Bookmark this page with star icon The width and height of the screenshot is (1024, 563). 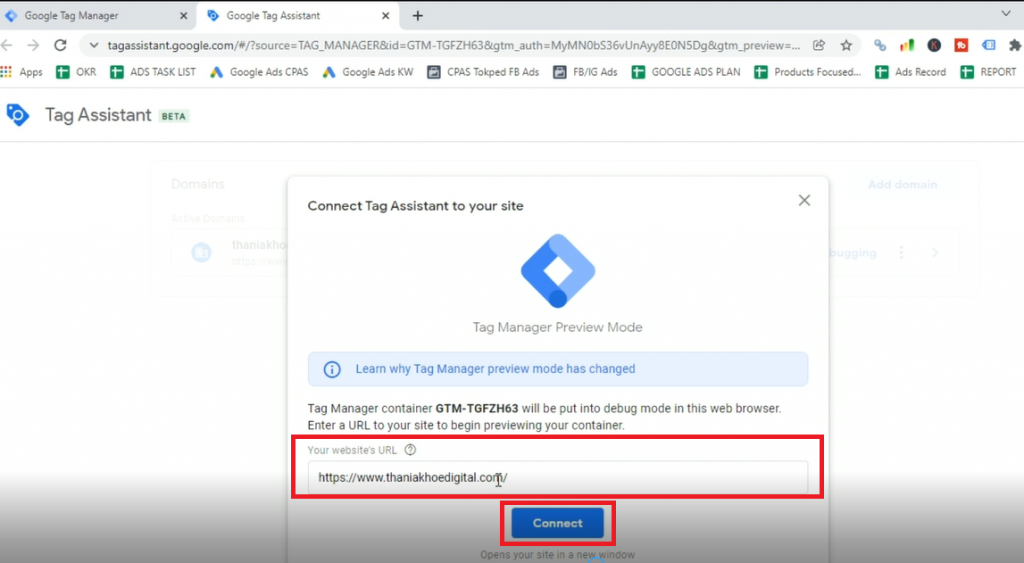tap(846, 45)
